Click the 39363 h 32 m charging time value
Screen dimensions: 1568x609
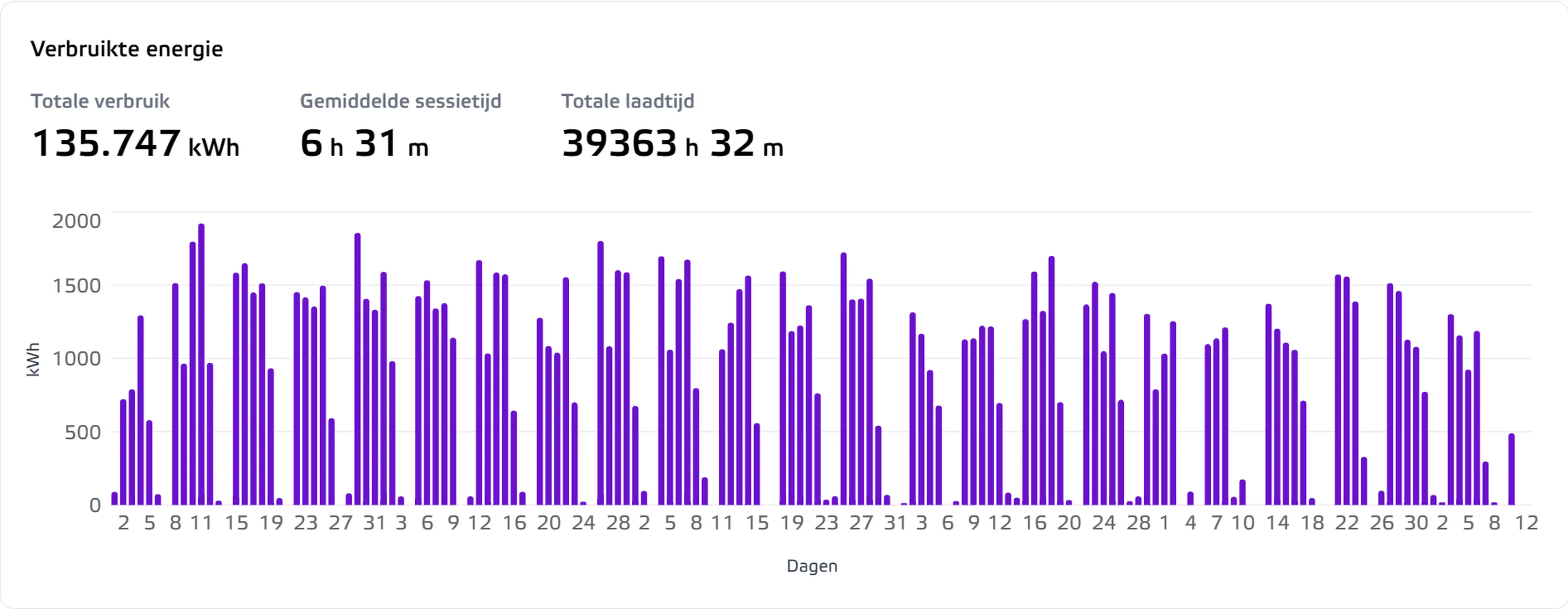[x=672, y=144]
